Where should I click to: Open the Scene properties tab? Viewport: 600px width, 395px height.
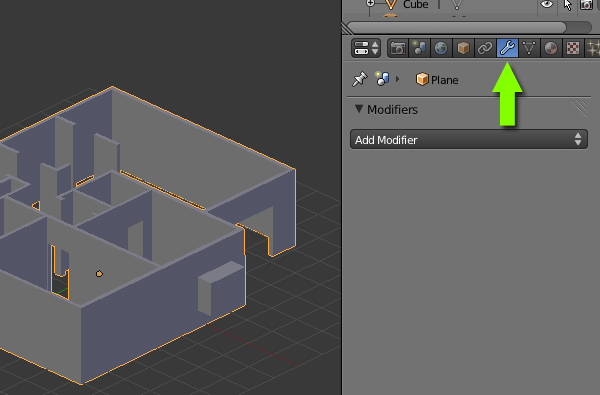point(420,48)
